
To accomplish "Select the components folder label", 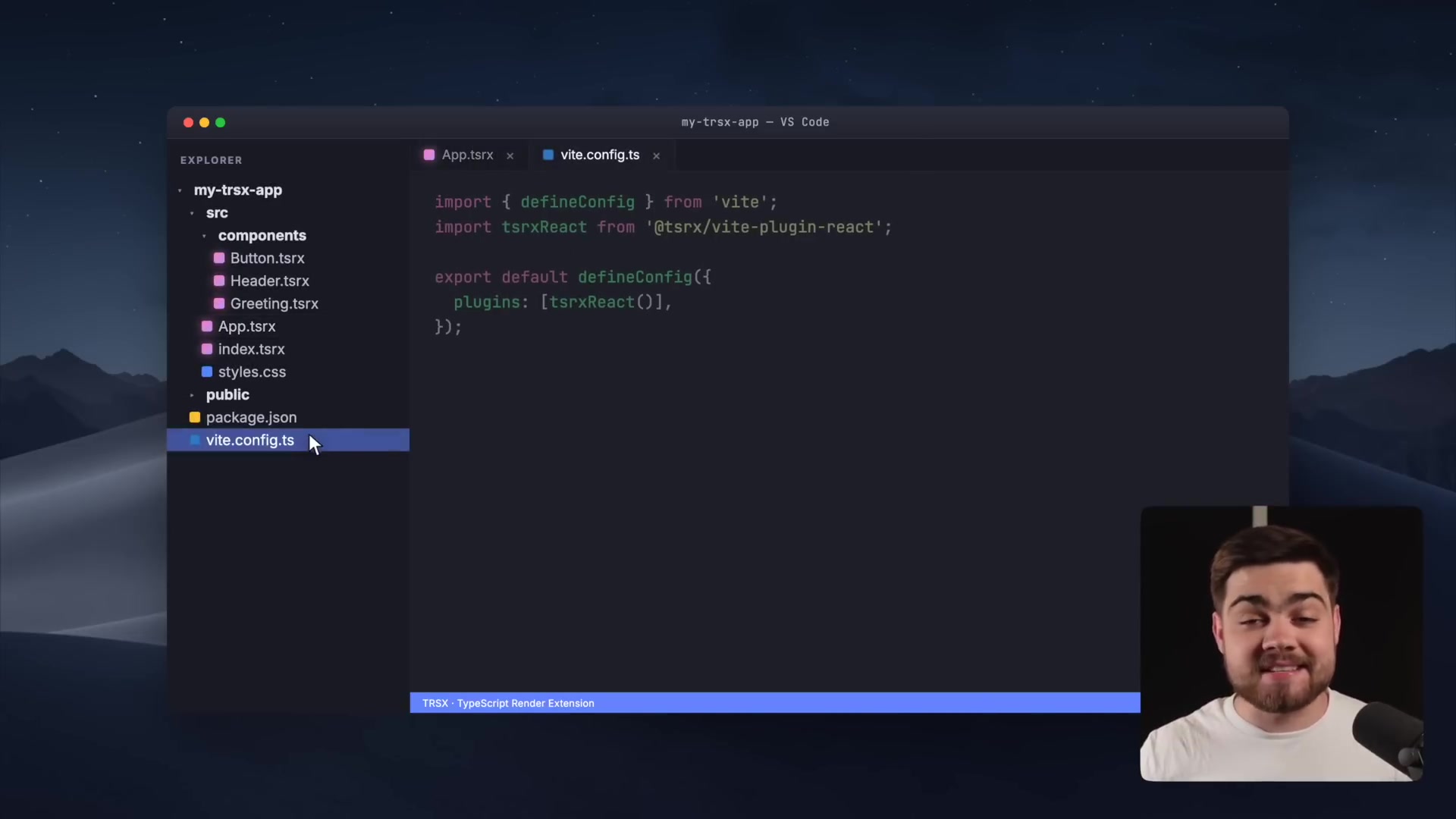I will [x=262, y=235].
